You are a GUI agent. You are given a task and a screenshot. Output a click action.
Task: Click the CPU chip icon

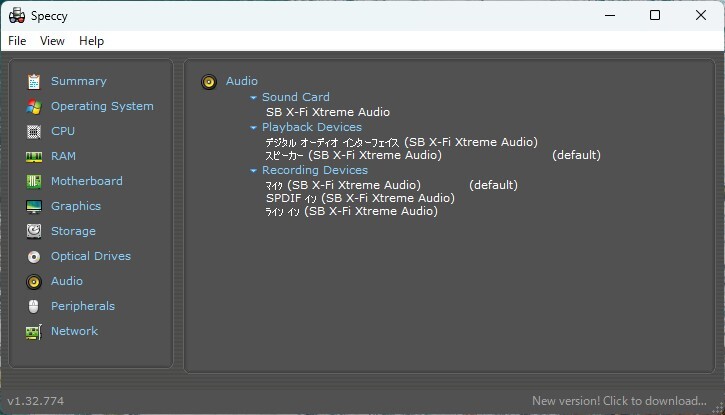34,131
